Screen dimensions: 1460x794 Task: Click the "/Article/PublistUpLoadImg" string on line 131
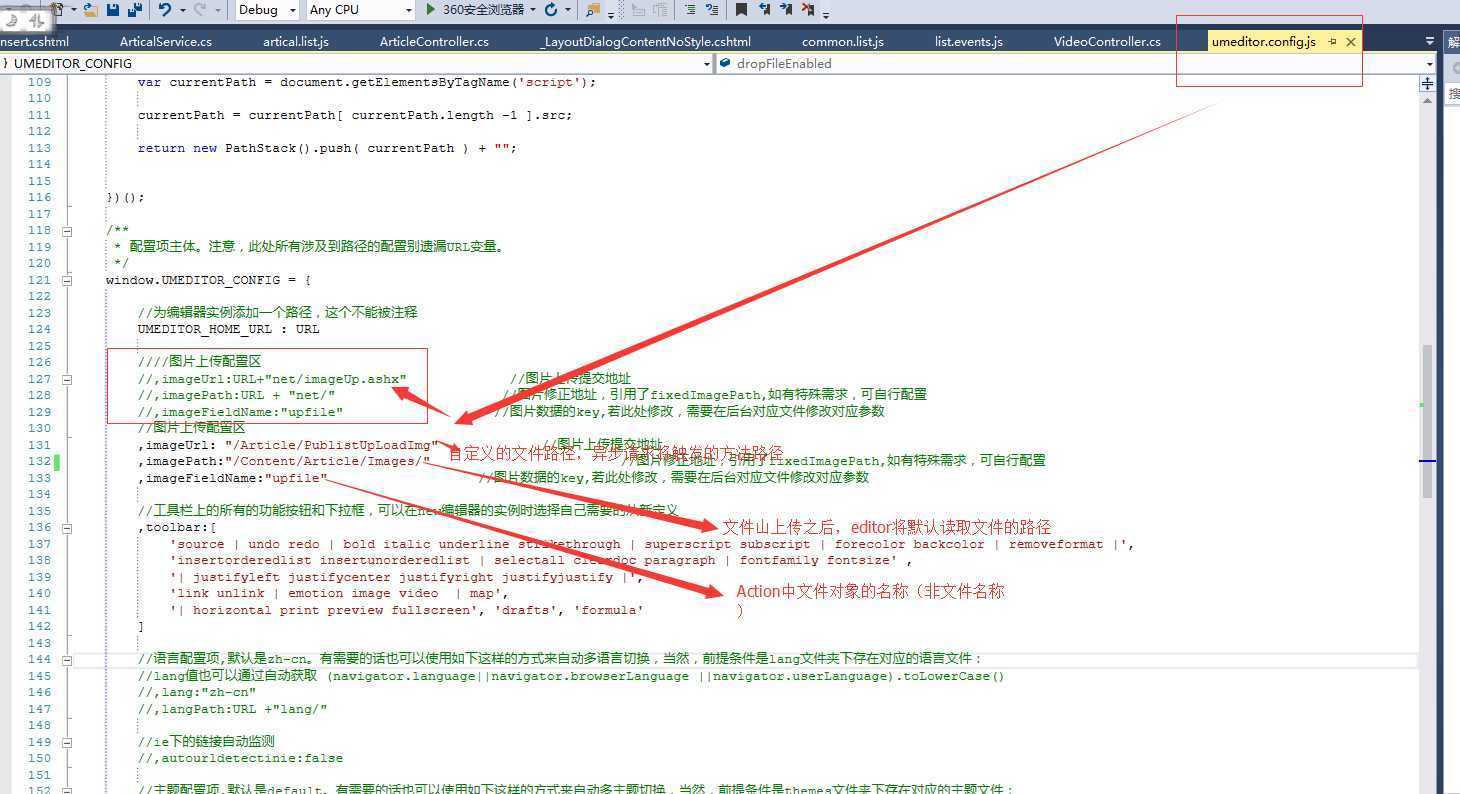coord(331,445)
